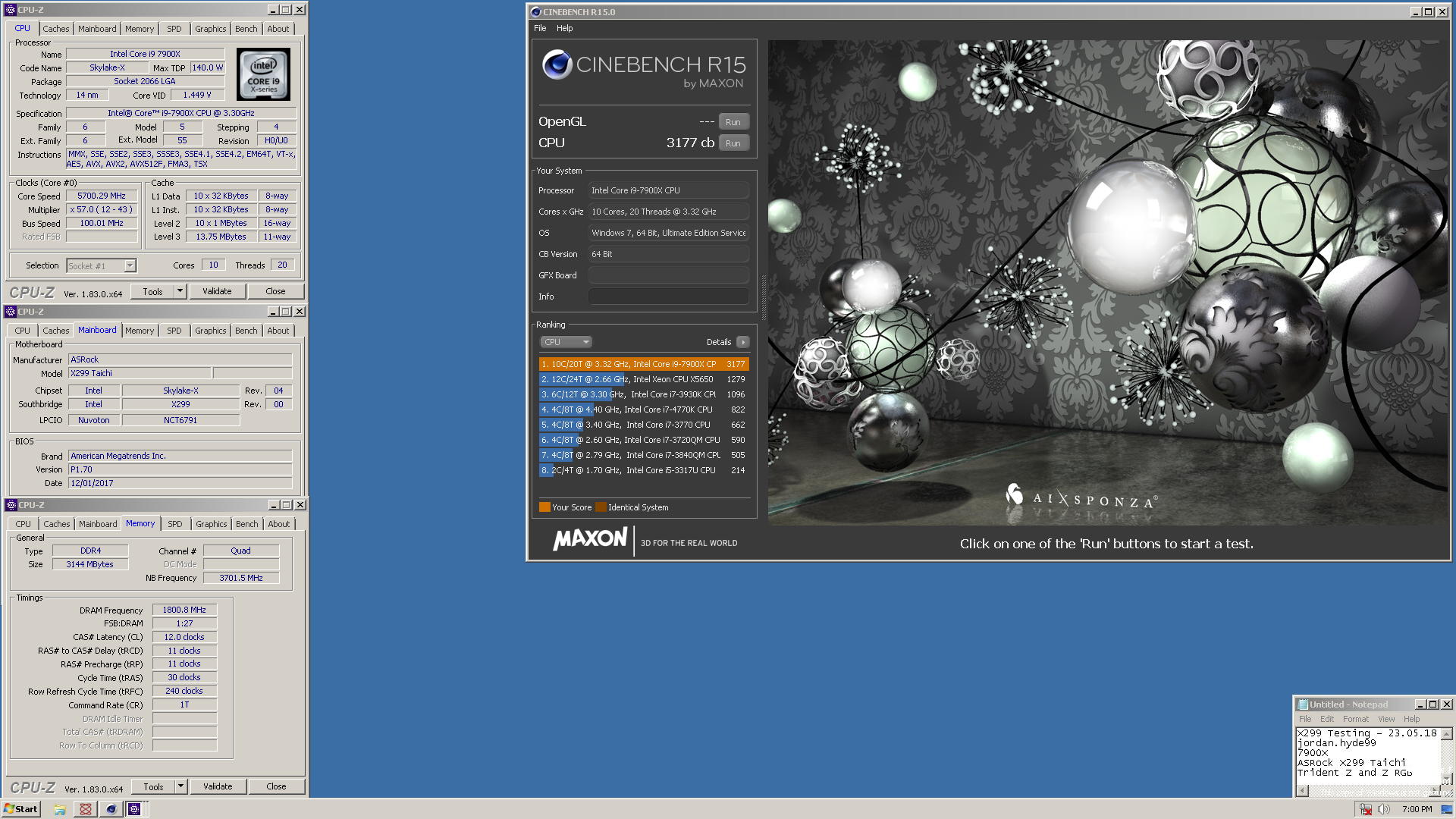
Task: Open the CPU ranking filter dropdown
Action: (x=566, y=342)
